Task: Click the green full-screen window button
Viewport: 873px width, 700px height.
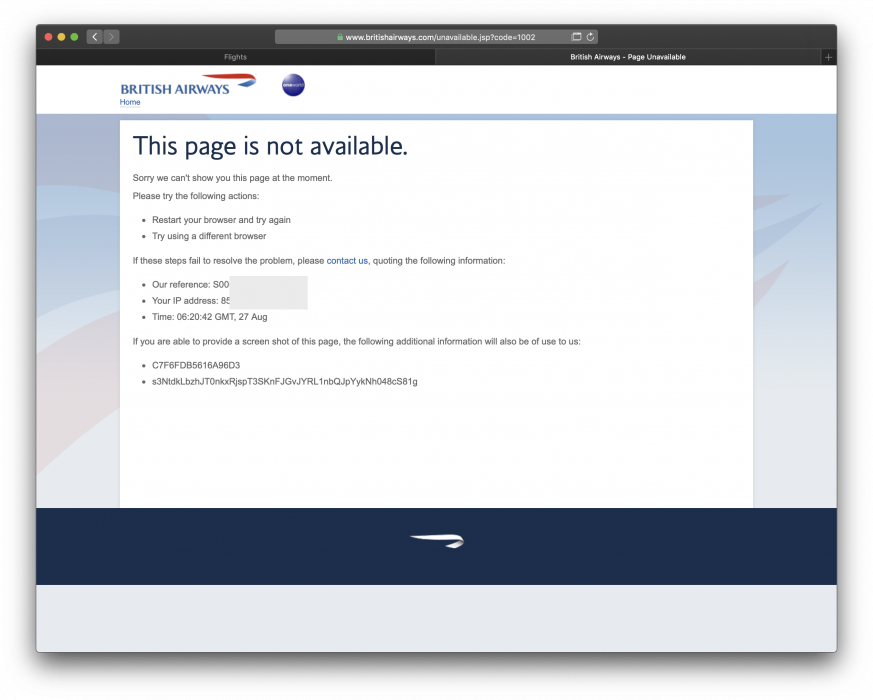Action: tap(75, 37)
